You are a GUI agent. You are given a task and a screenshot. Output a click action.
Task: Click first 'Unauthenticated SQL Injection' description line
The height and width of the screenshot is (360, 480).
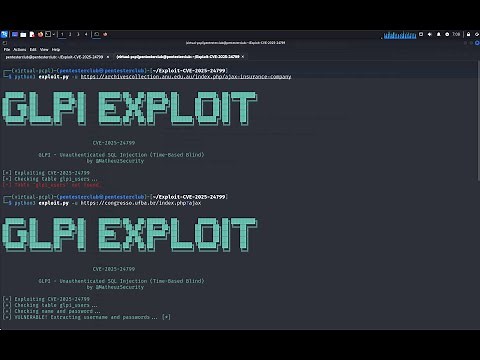pos(121,155)
